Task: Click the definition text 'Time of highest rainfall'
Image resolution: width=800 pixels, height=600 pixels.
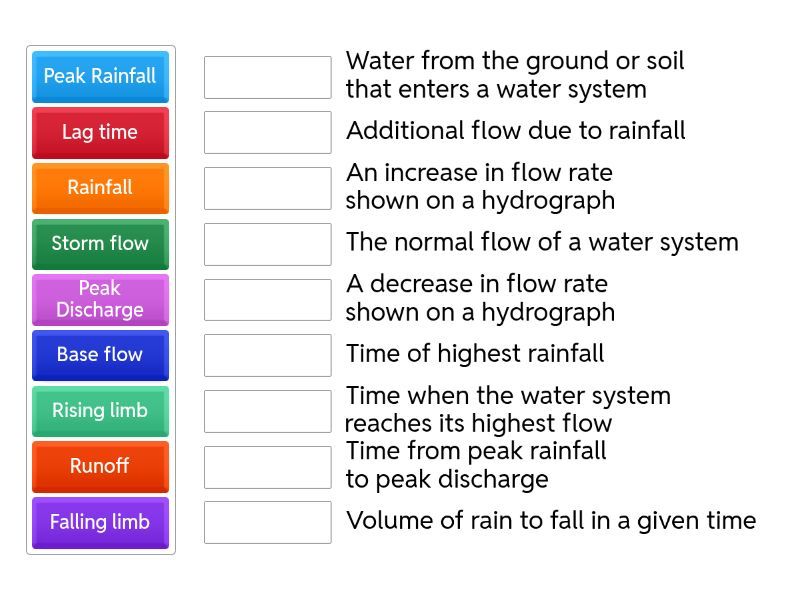Action: (x=475, y=354)
